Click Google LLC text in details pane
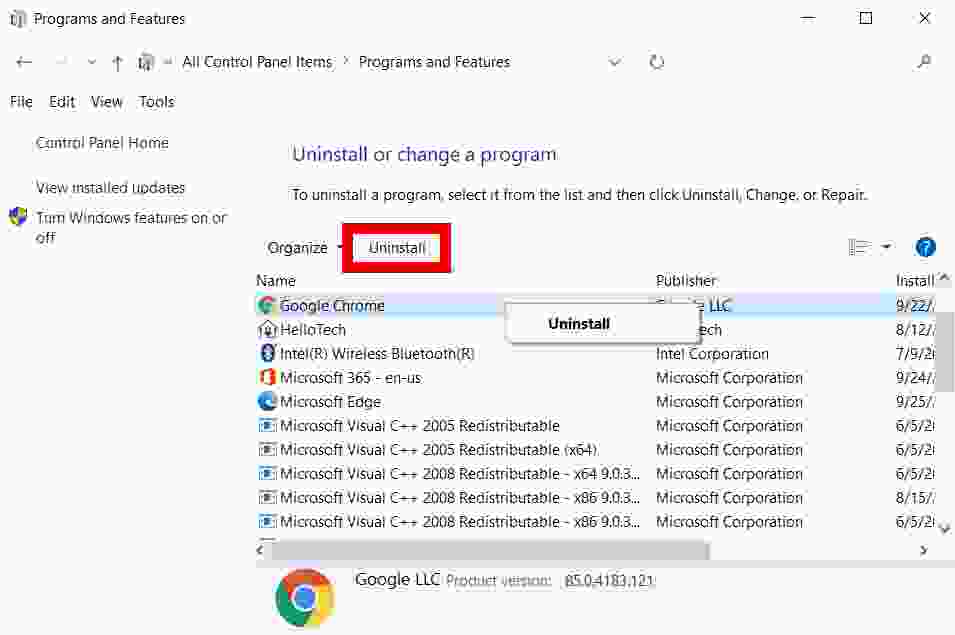This screenshot has height=635, width=955. [x=397, y=580]
